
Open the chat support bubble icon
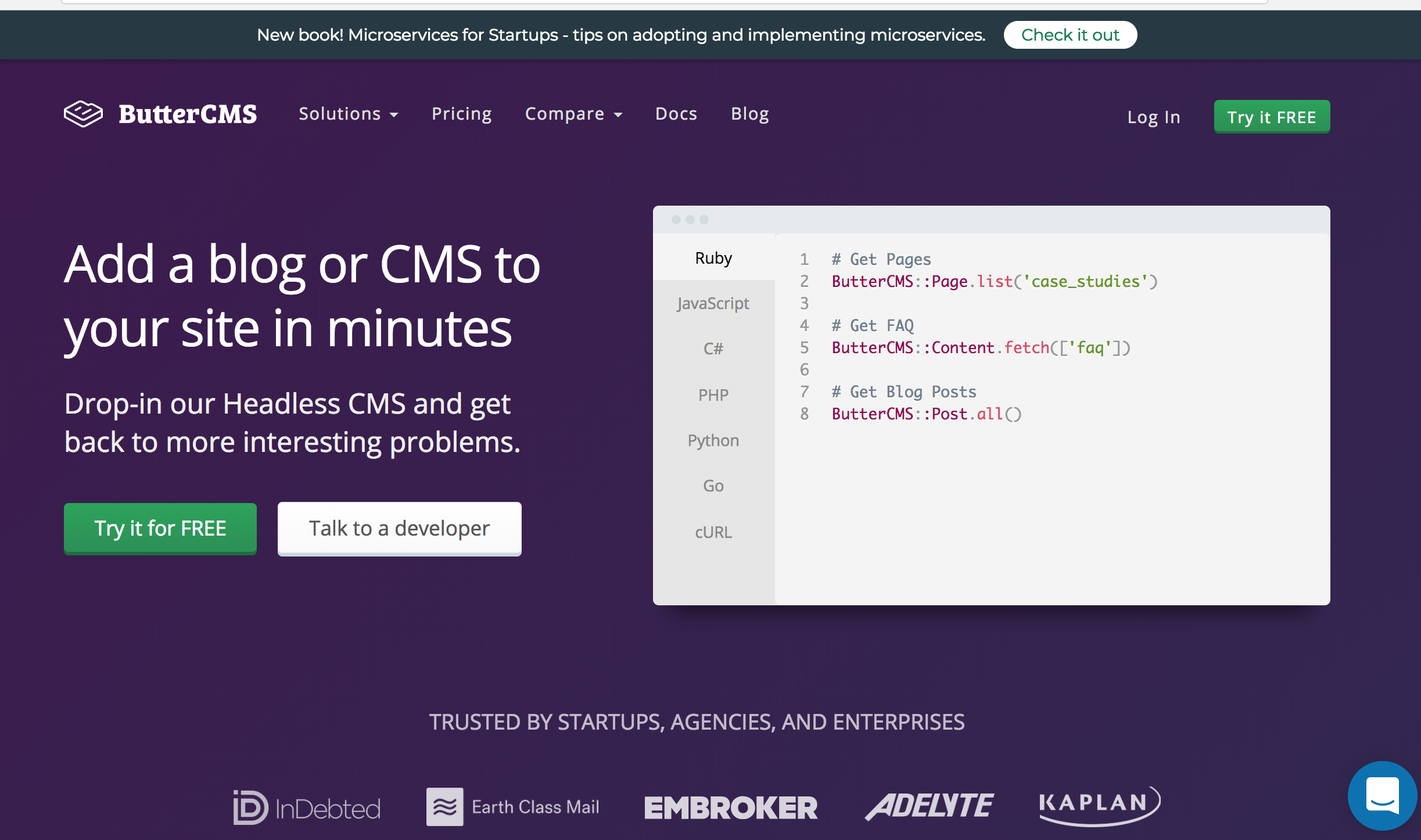click(1383, 796)
